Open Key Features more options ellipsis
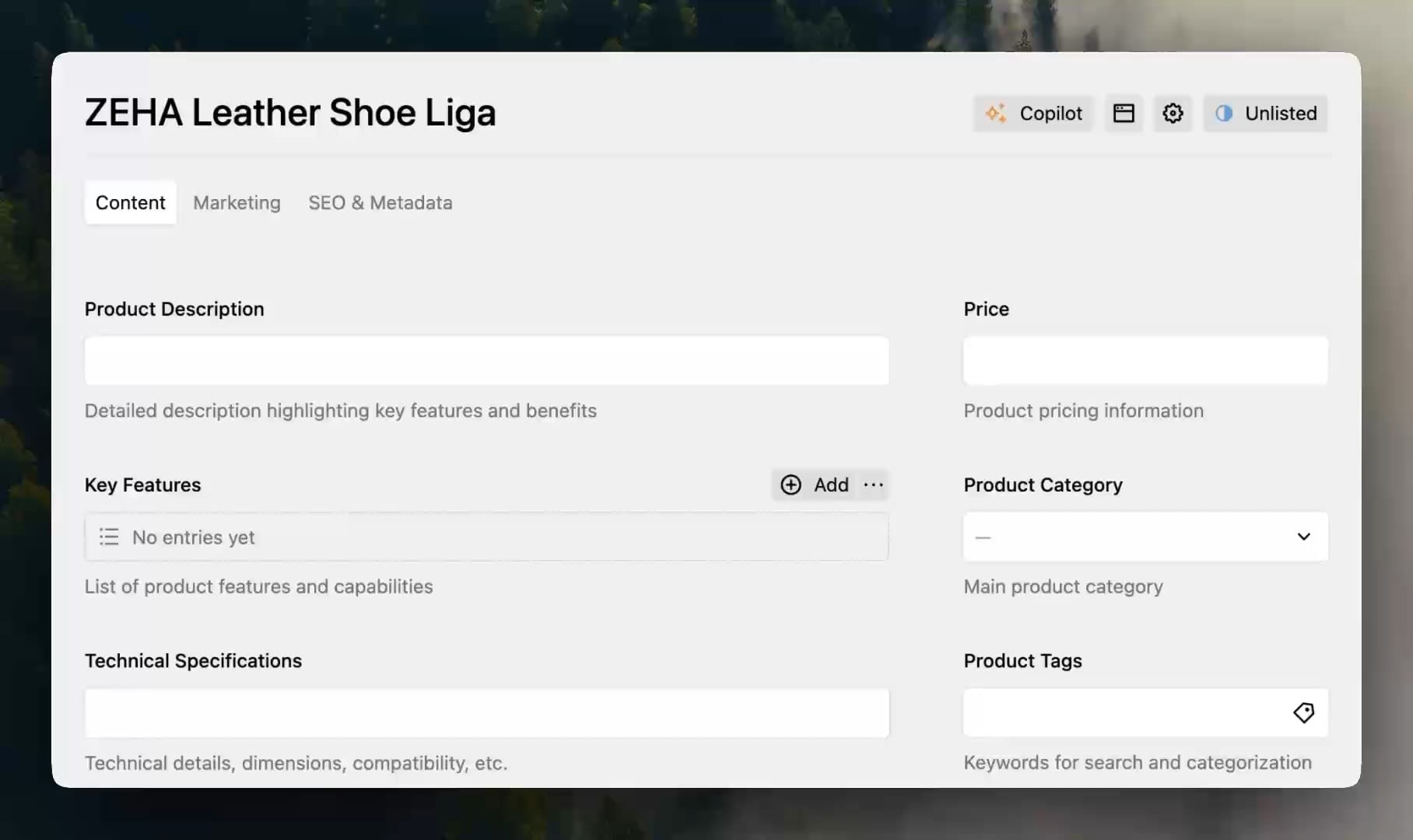The width and height of the screenshot is (1413, 840). 874,485
